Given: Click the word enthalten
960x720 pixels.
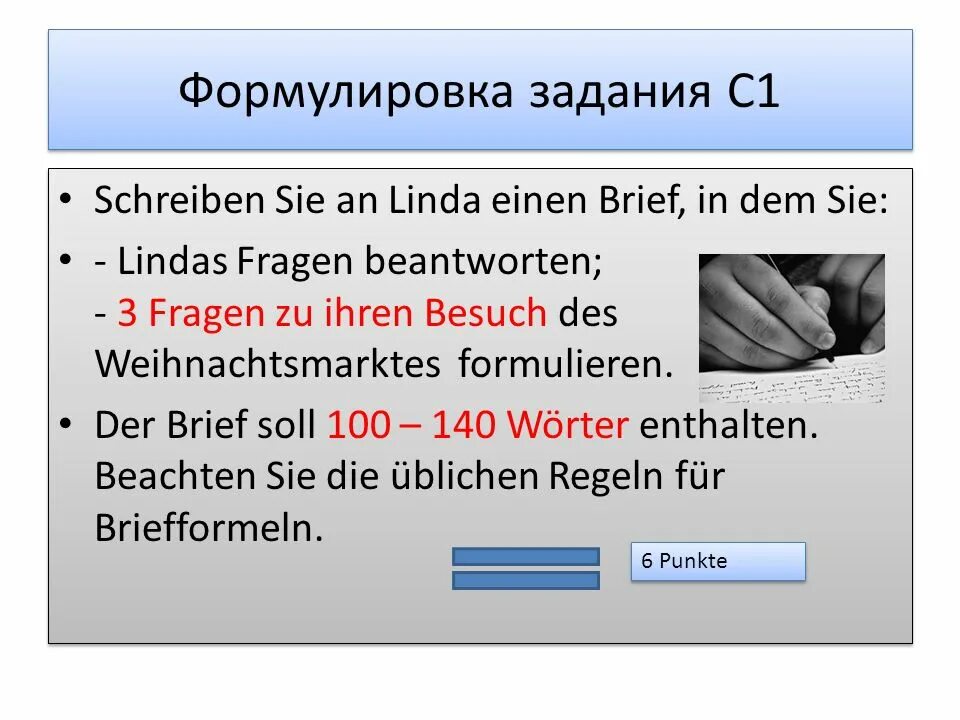Looking at the screenshot, I should tap(729, 424).
